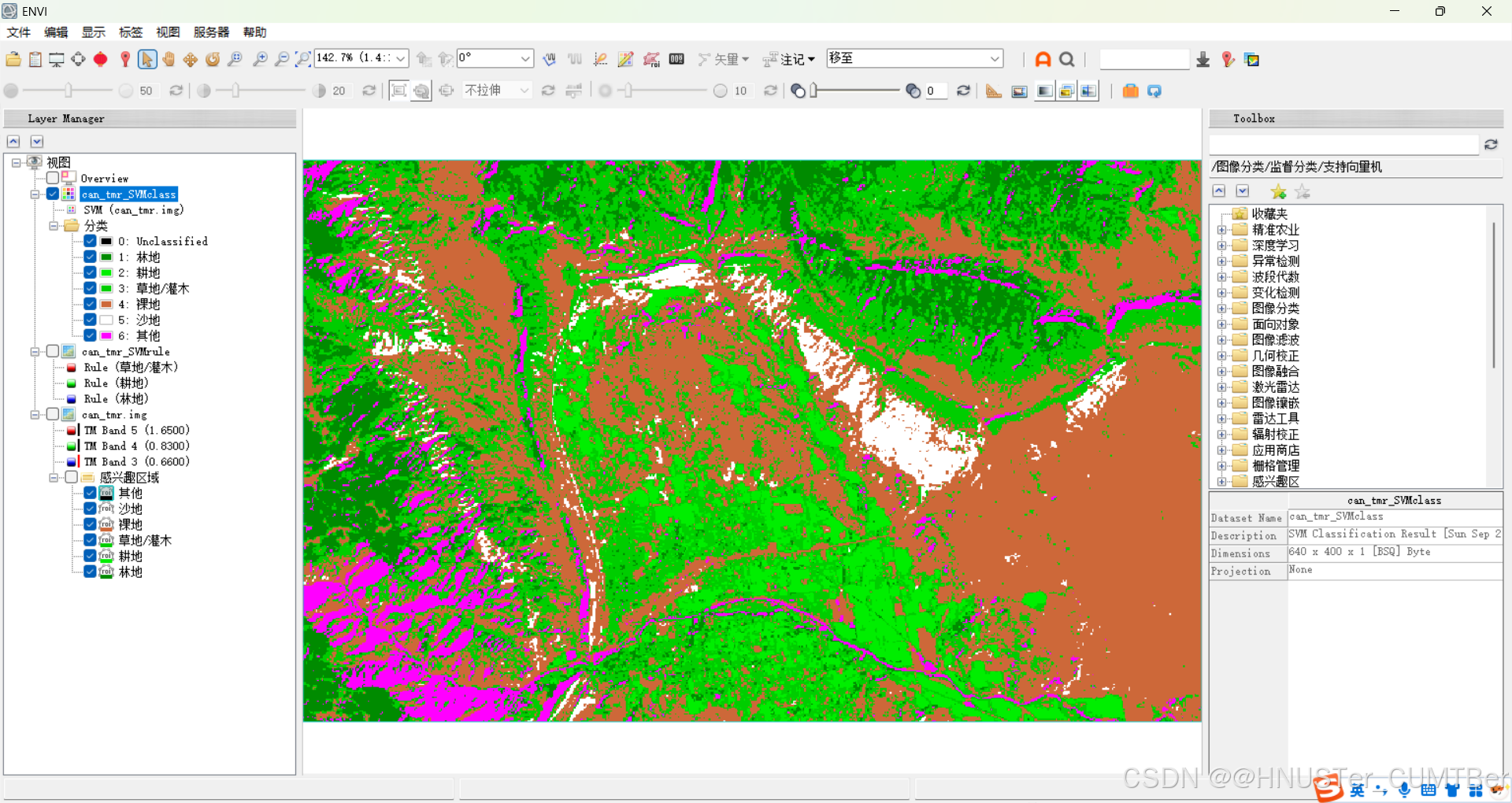Refresh the Toolbox search results
This screenshot has width=1512, height=803.
1491,144
